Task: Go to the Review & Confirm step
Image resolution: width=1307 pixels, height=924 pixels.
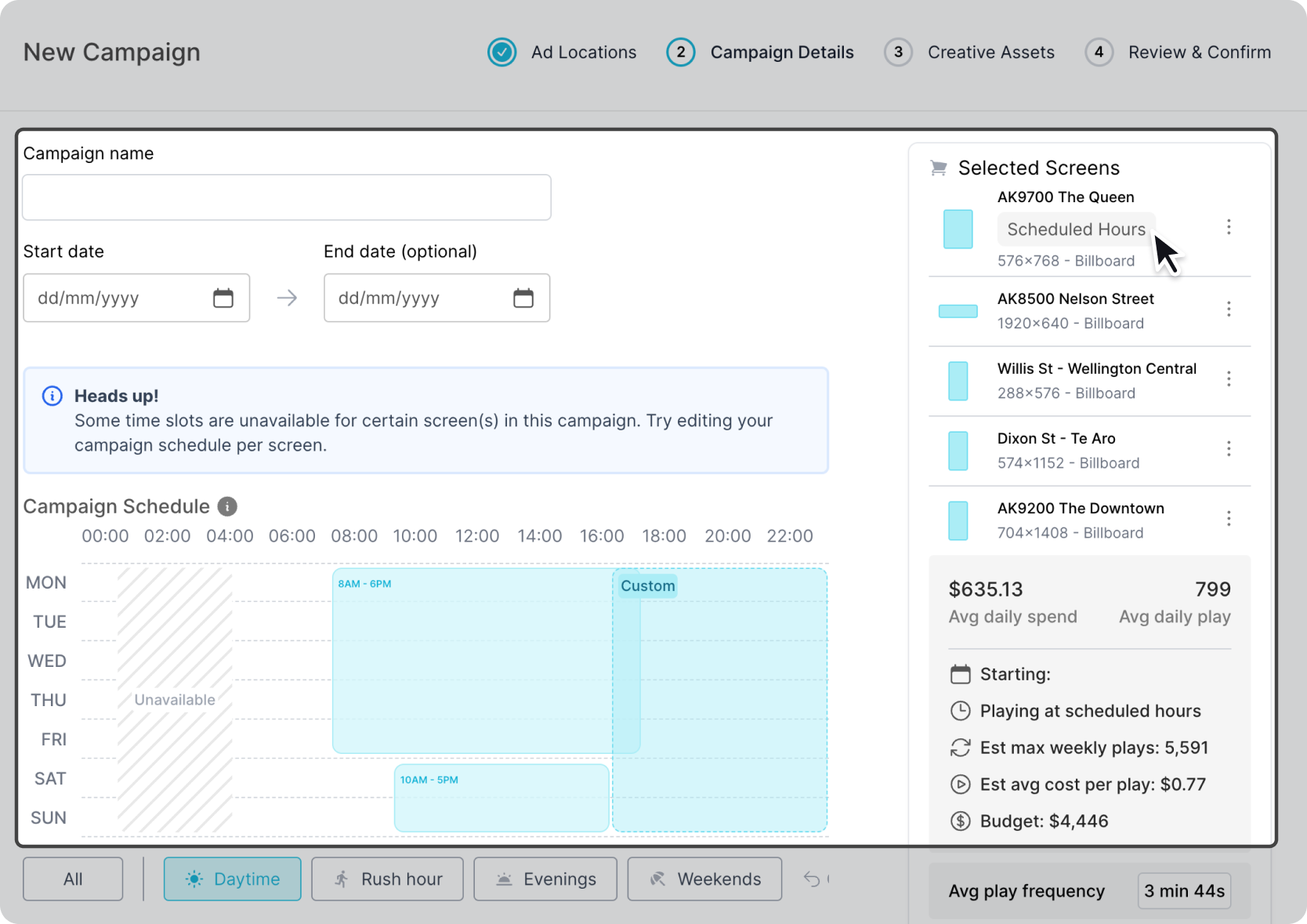Action: click(x=1200, y=53)
